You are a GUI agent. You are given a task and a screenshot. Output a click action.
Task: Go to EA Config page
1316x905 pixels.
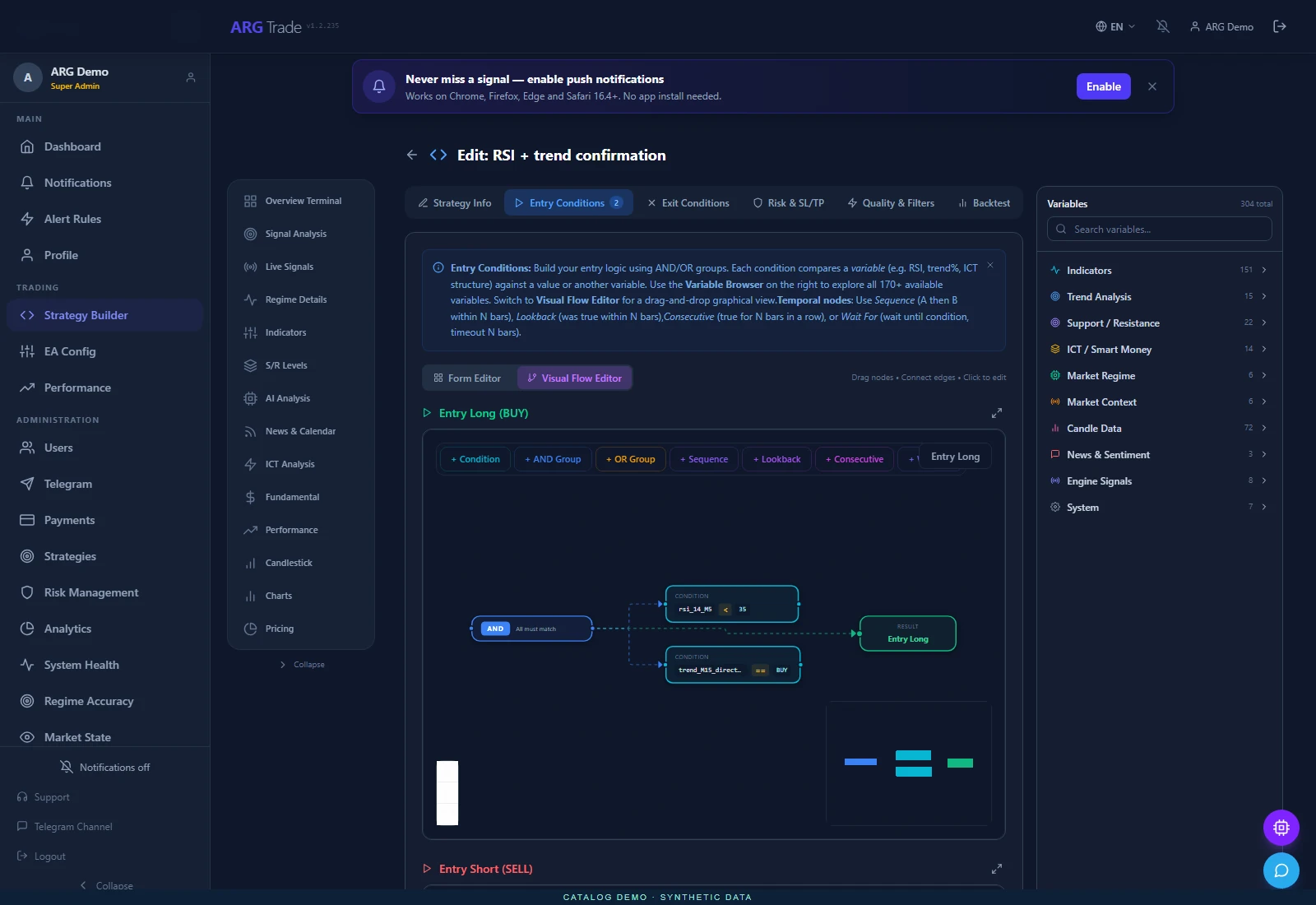pos(104,351)
